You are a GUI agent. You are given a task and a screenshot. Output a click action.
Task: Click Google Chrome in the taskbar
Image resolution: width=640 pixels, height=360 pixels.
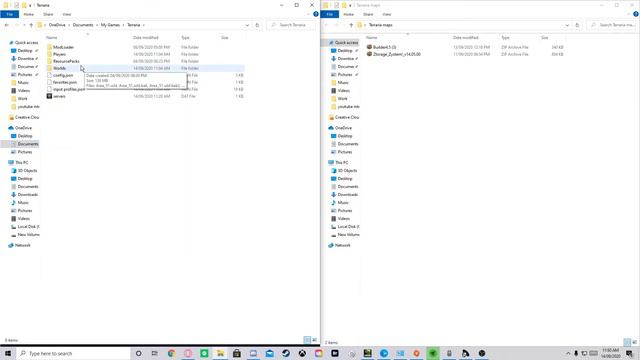click(x=171, y=353)
